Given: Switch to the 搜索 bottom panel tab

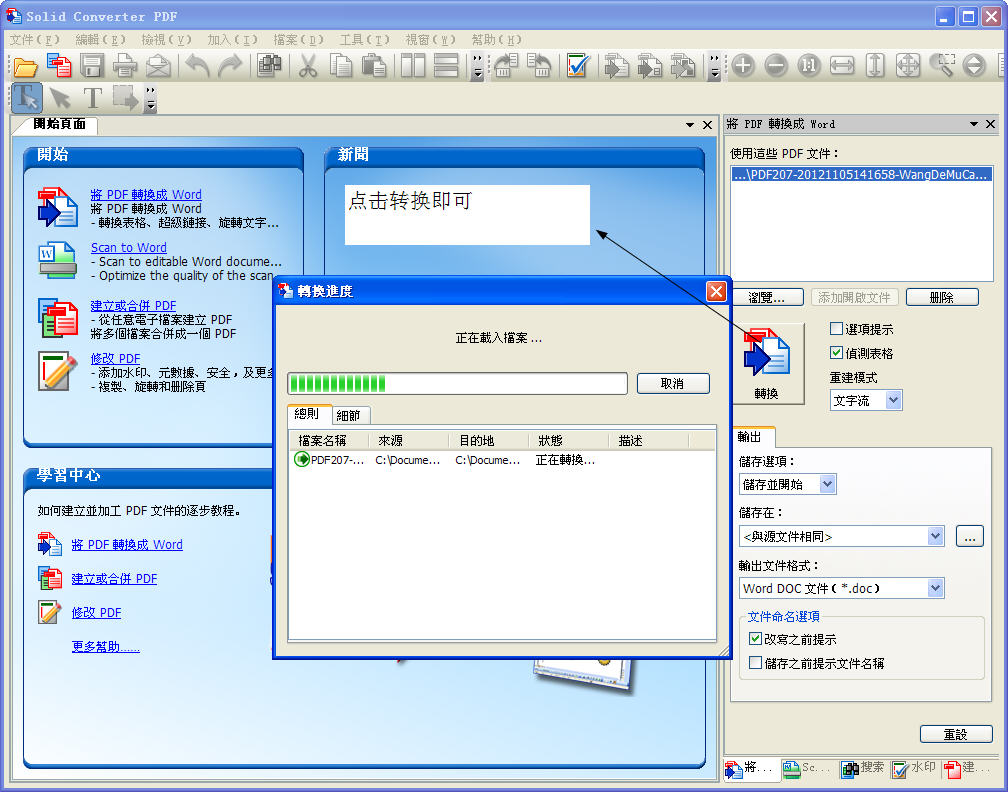Looking at the screenshot, I should pyautogui.click(x=863, y=768).
